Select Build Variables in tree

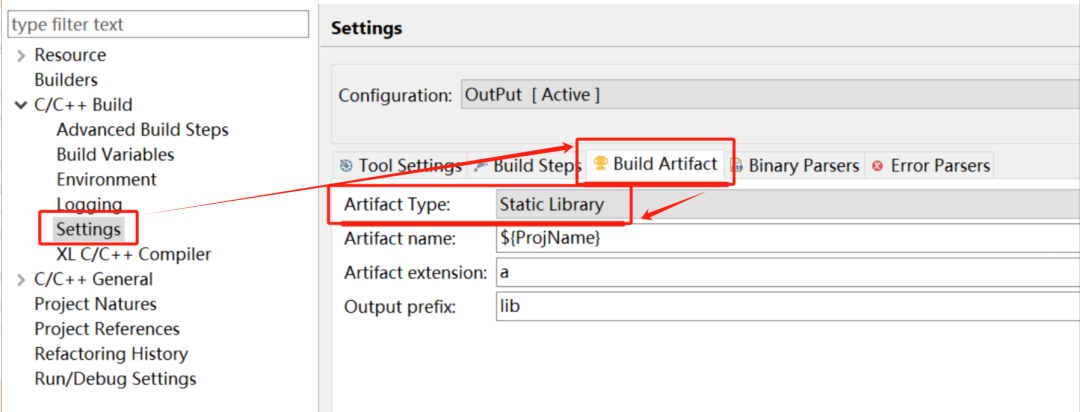(115, 154)
